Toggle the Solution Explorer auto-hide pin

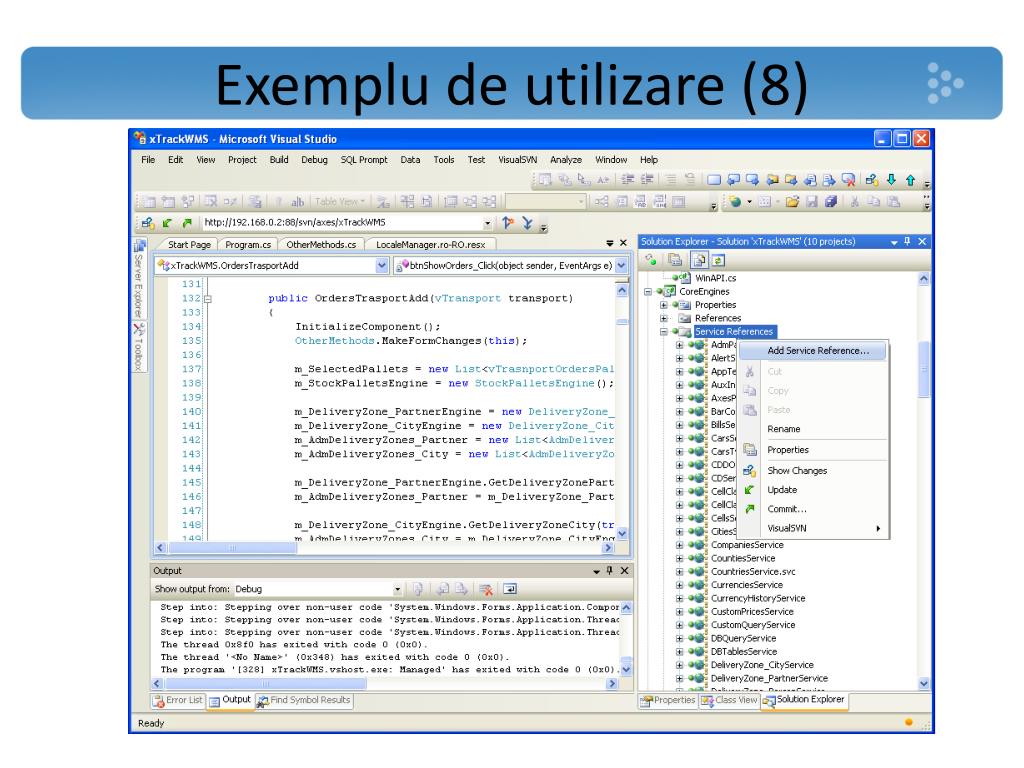click(907, 242)
